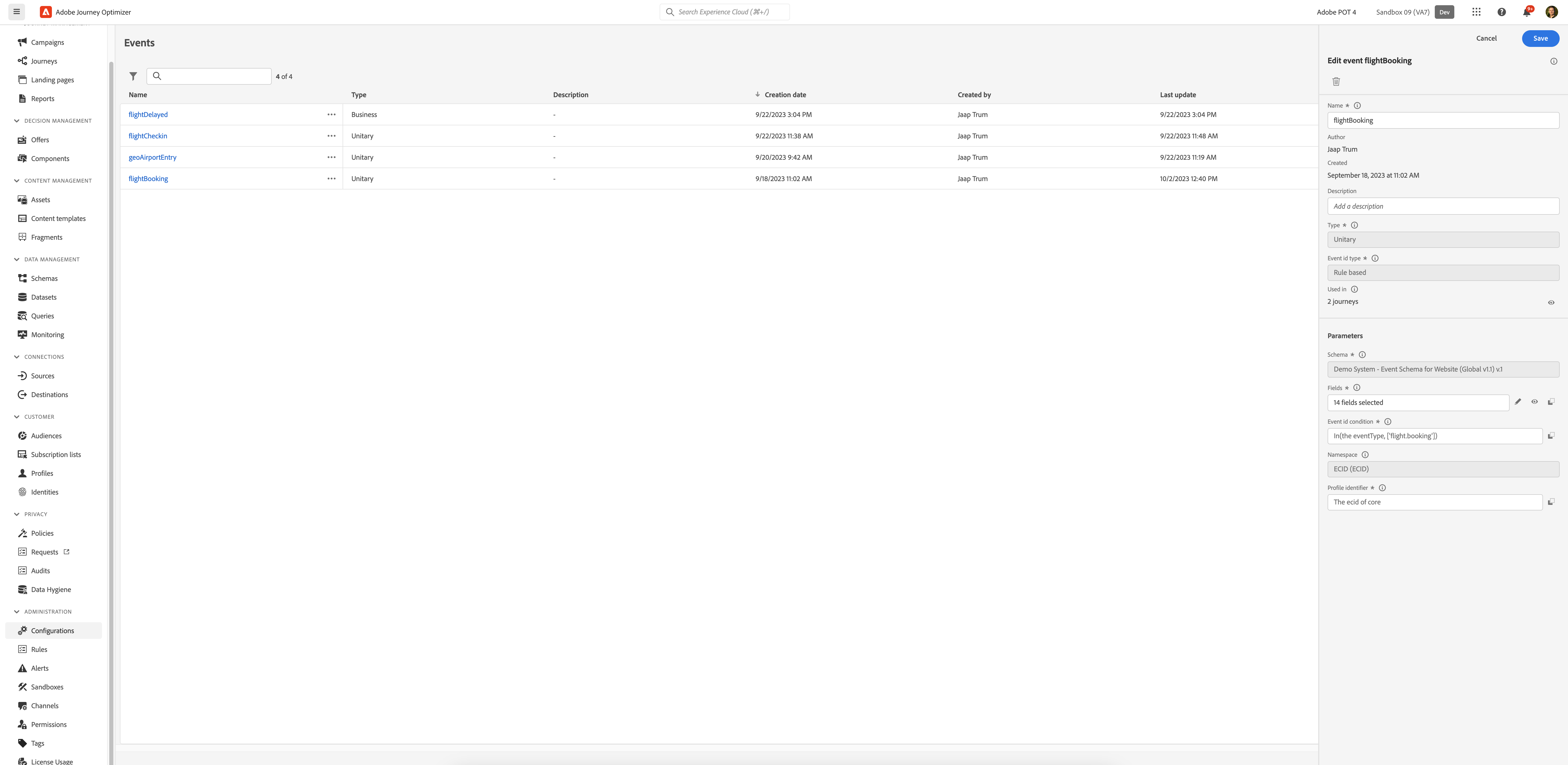This screenshot has height=765, width=1568.
Task: Click info icon next to Schema label
Action: pos(1362,355)
